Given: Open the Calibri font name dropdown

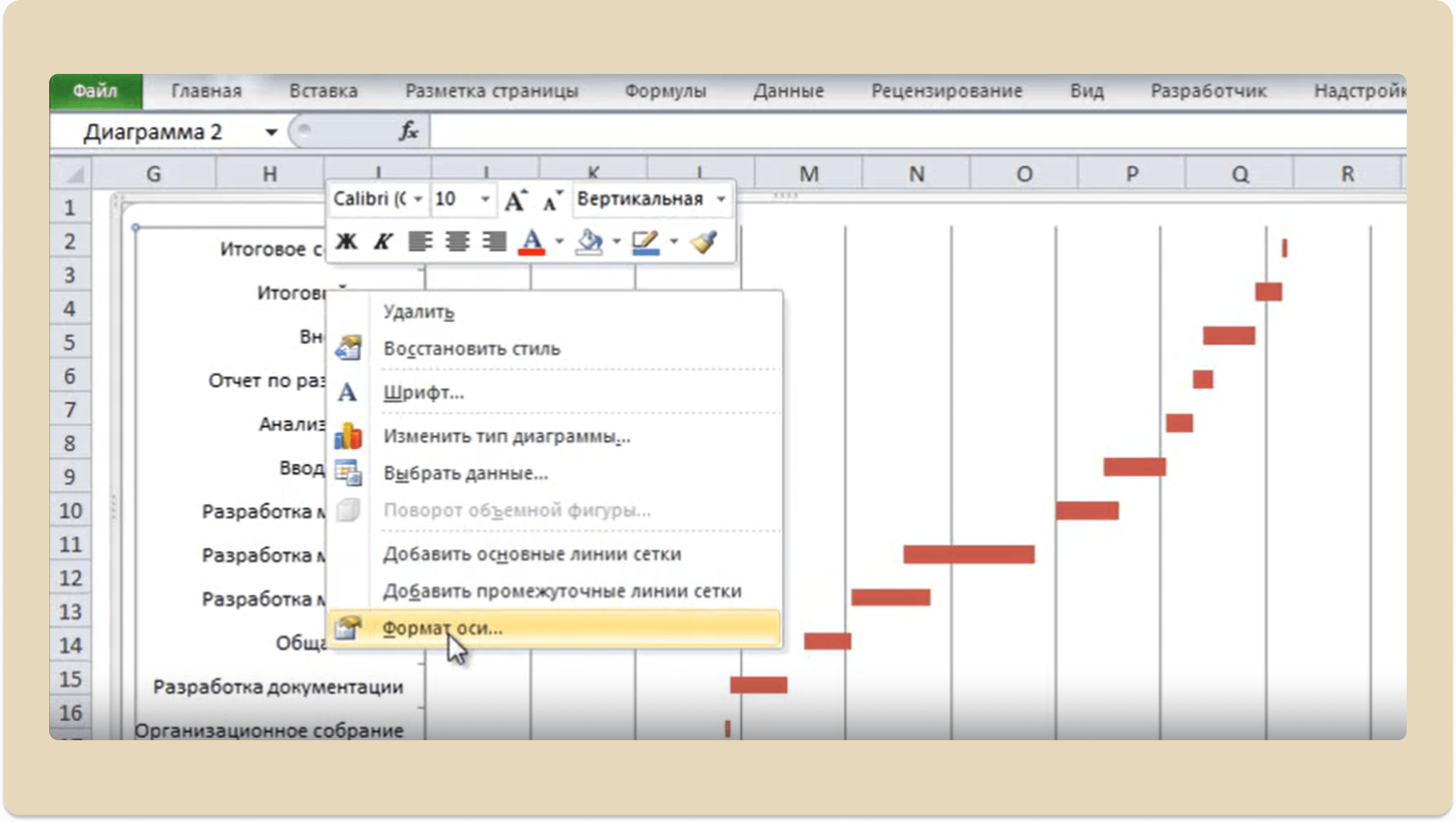Looking at the screenshot, I should pos(418,200).
